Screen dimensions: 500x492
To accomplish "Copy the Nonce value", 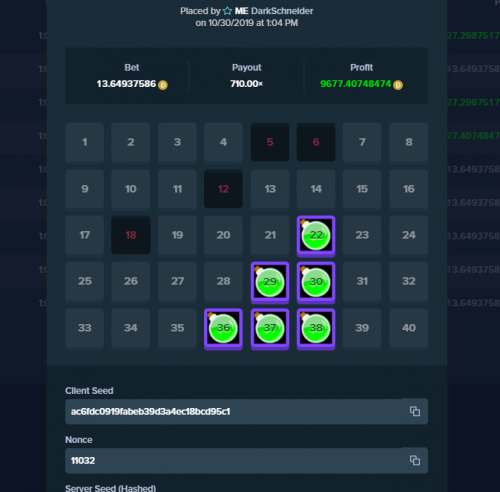I will coord(415,460).
